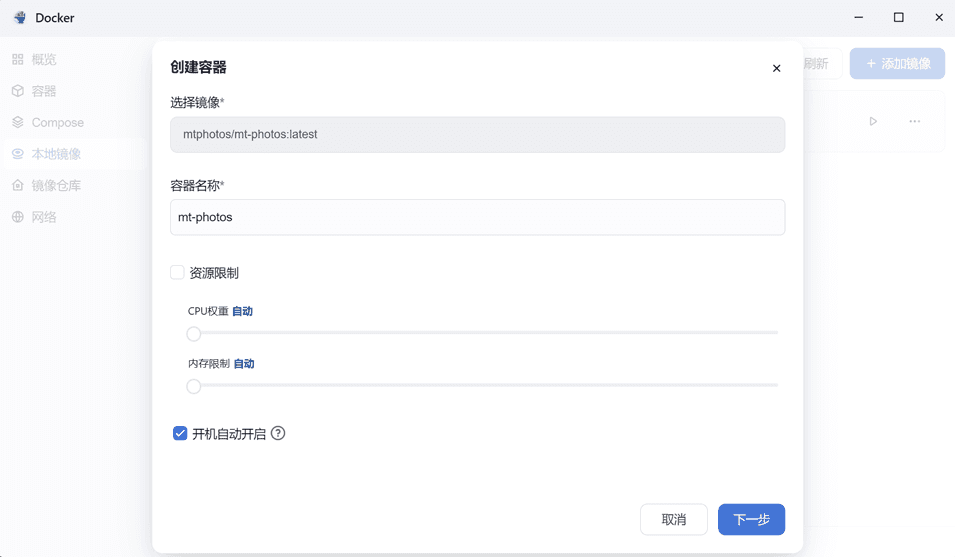
Task: Open 网络 in sidebar
Action: point(73,217)
